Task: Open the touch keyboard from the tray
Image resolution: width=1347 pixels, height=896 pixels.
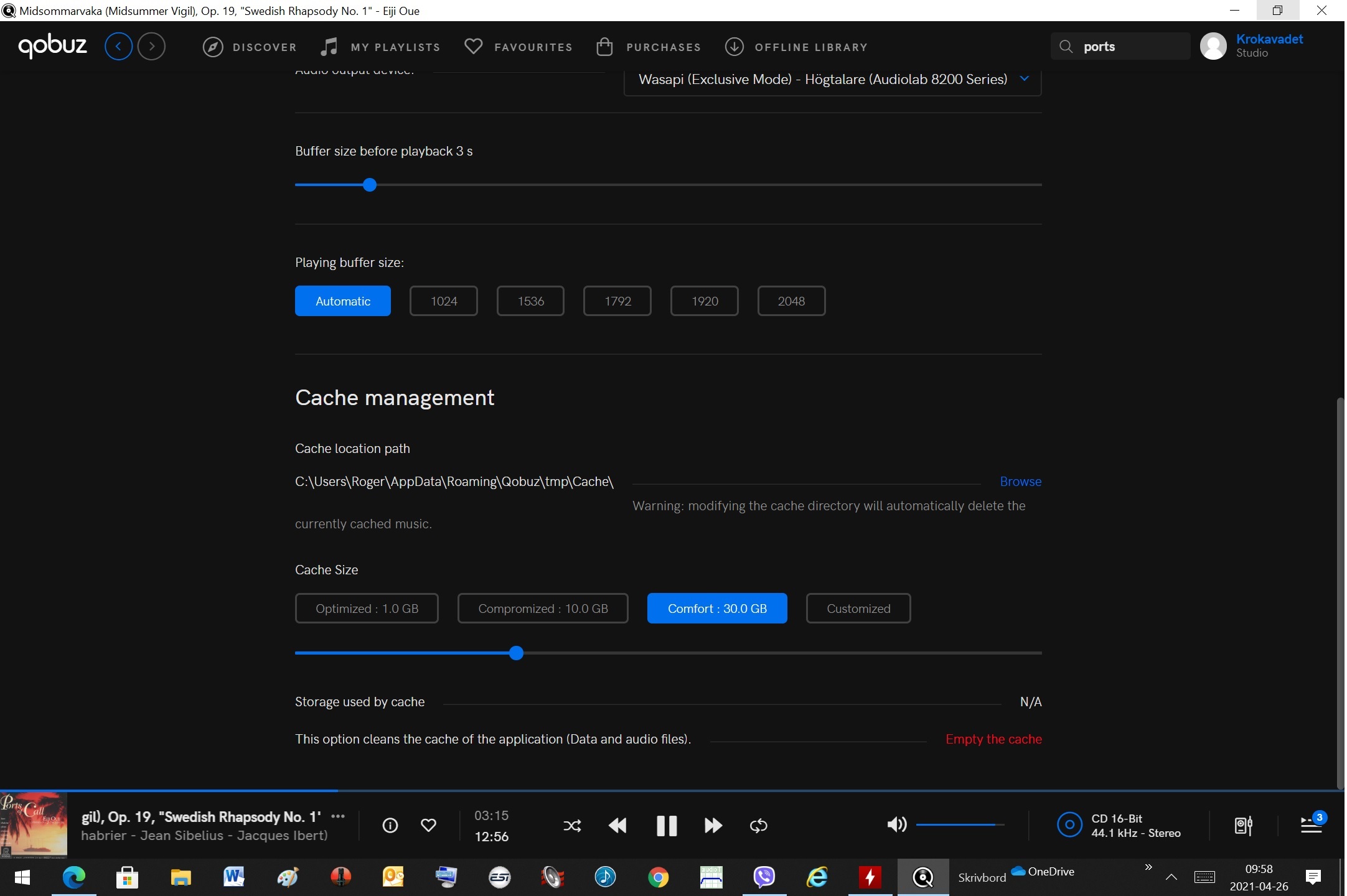Action: pyautogui.click(x=1204, y=877)
